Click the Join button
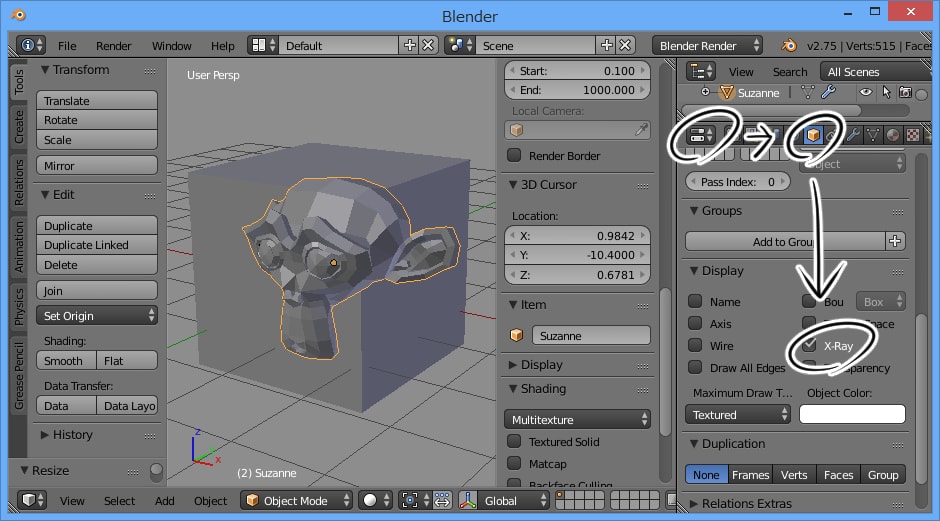Screen dimensions: 940x521 pyautogui.click(x=97, y=290)
